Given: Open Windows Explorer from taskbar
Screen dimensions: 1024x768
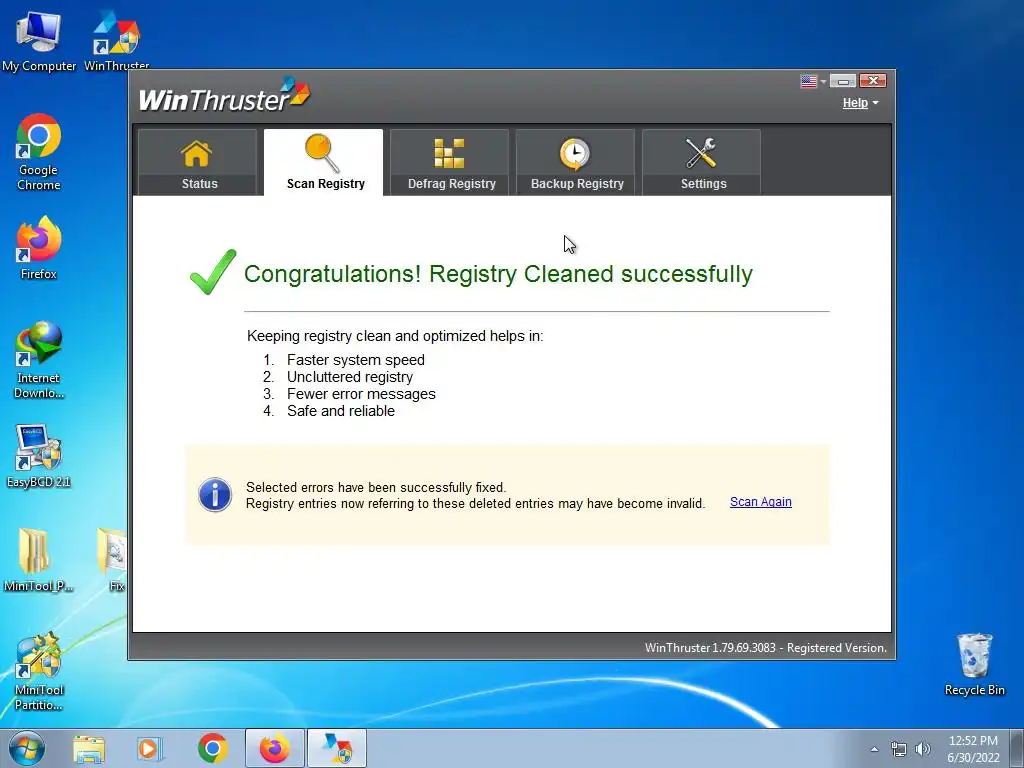Looking at the screenshot, I should pos(89,748).
